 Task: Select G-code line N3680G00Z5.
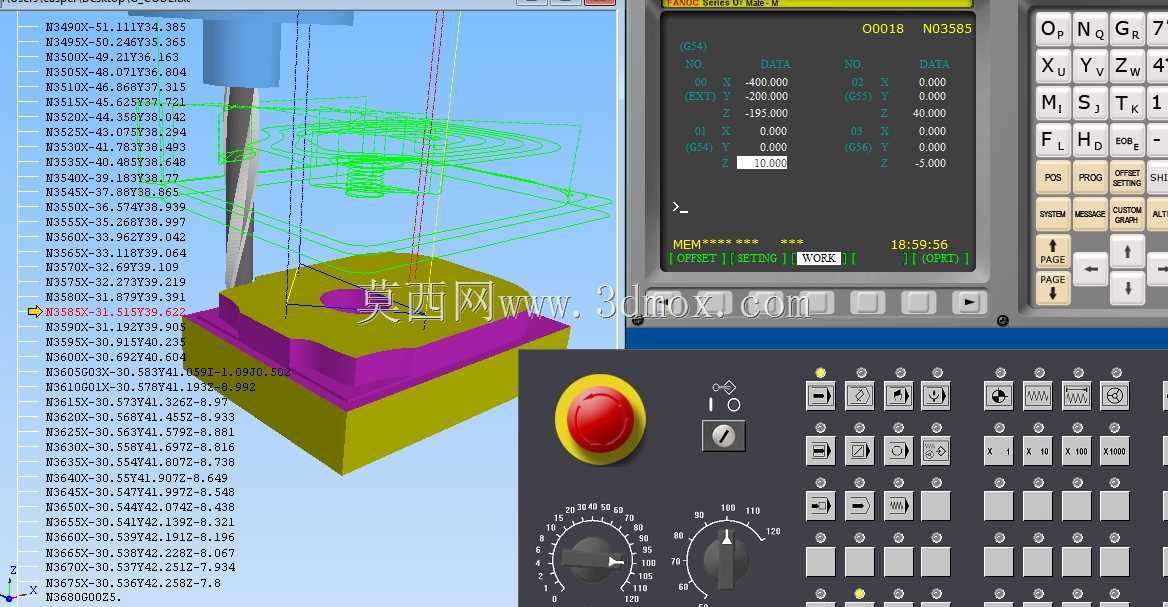(83, 597)
